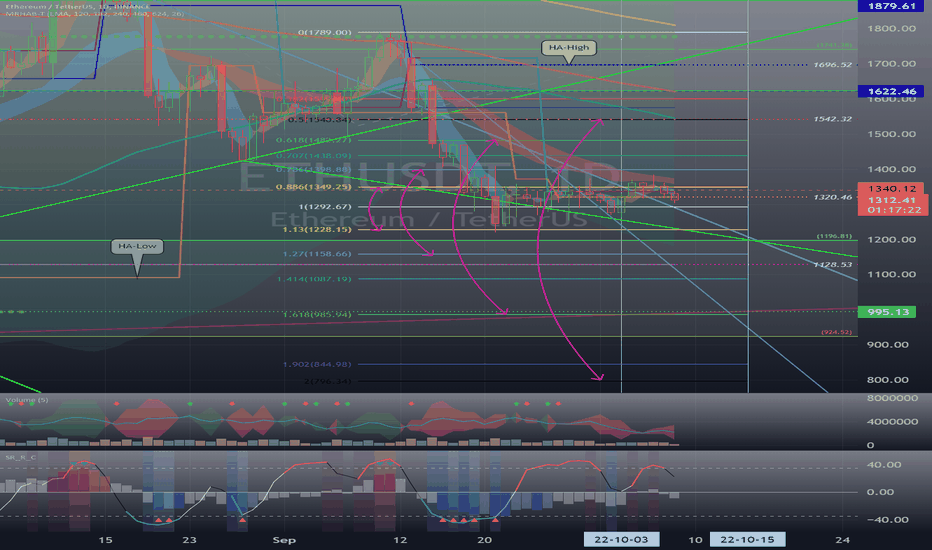The width and height of the screenshot is (932, 550).
Task: Select the -40.00 oscillator axis value
Action: pos(887,520)
